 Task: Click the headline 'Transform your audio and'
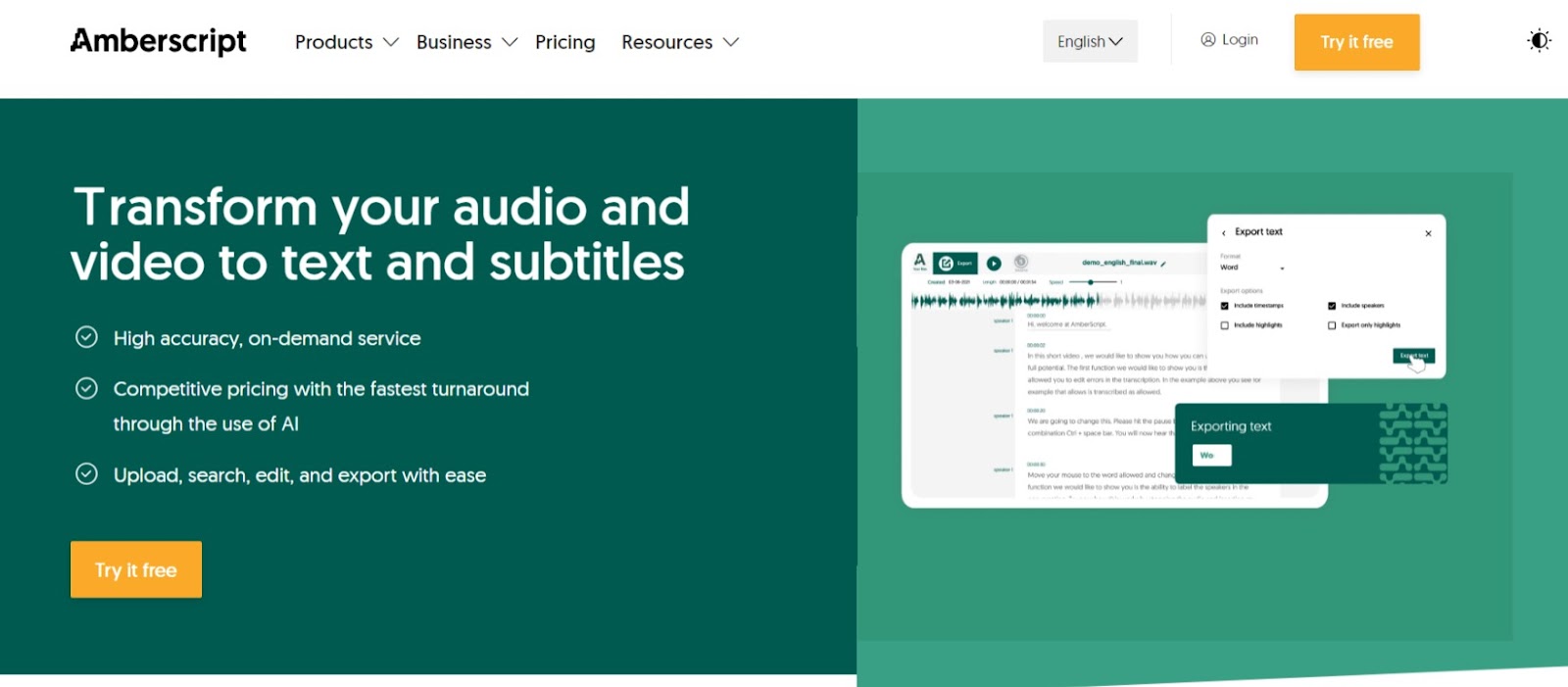click(382, 207)
